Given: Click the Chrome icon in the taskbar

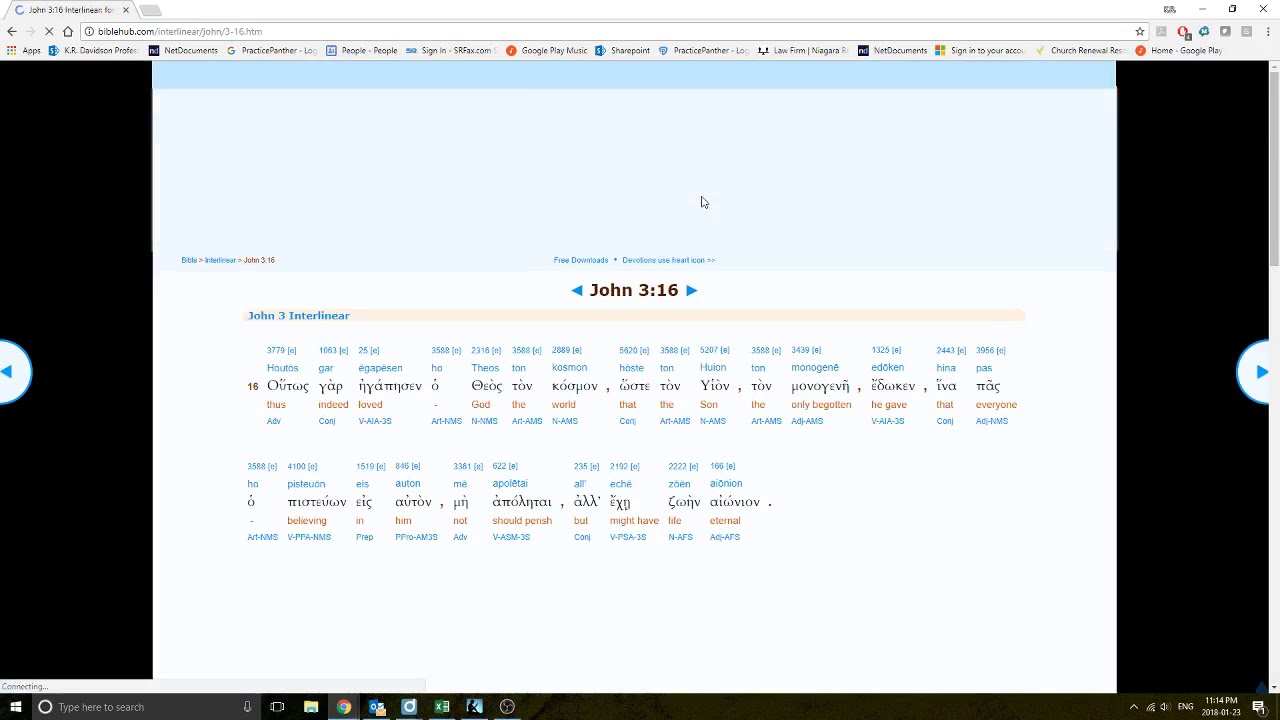Looking at the screenshot, I should coord(344,707).
